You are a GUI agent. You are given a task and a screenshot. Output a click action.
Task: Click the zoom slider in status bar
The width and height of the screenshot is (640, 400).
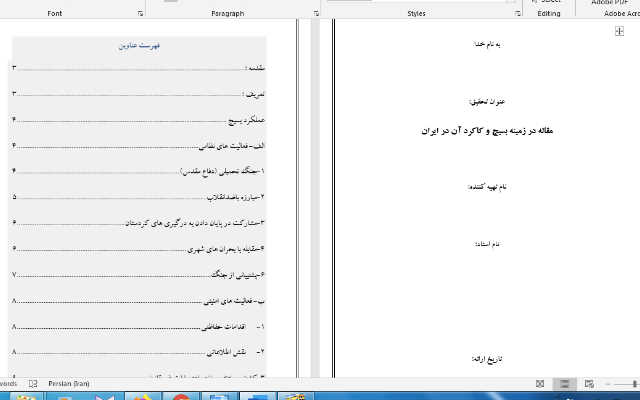tap(628, 384)
